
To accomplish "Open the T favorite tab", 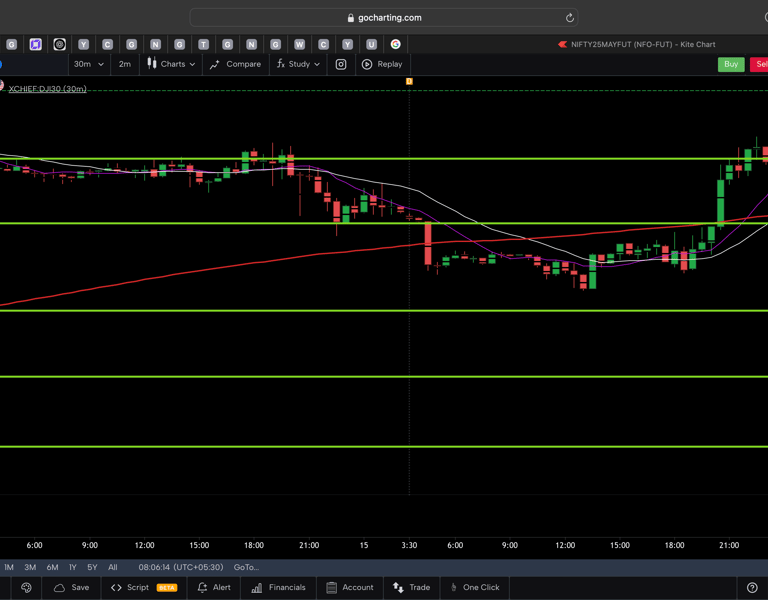I will coord(203,45).
